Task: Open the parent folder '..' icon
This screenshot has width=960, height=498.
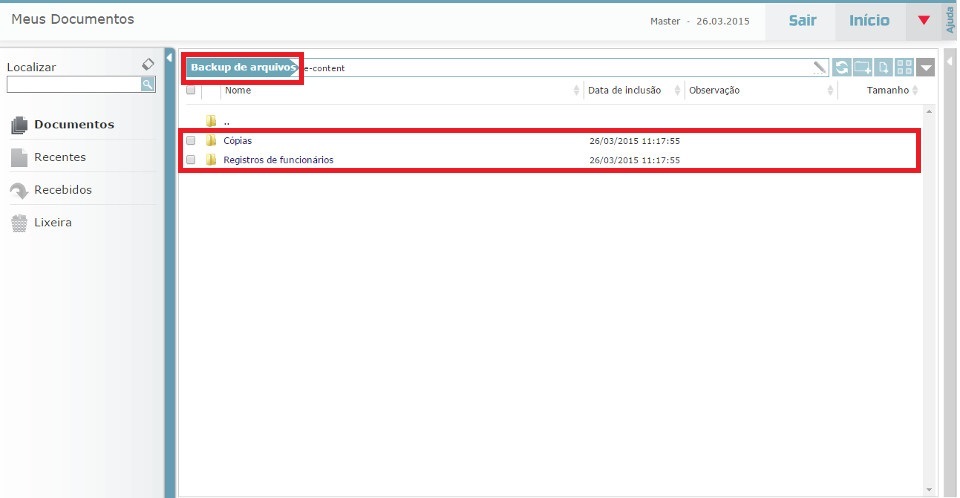Action: click(x=211, y=121)
